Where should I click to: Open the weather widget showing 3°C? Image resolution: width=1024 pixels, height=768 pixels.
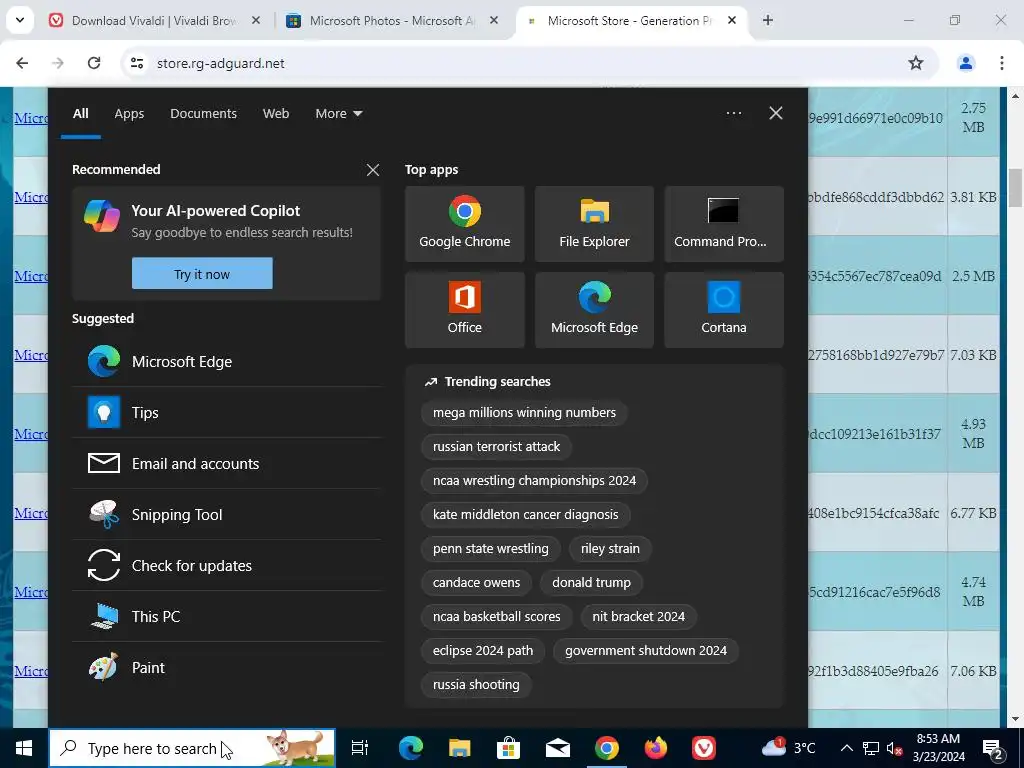coord(789,748)
